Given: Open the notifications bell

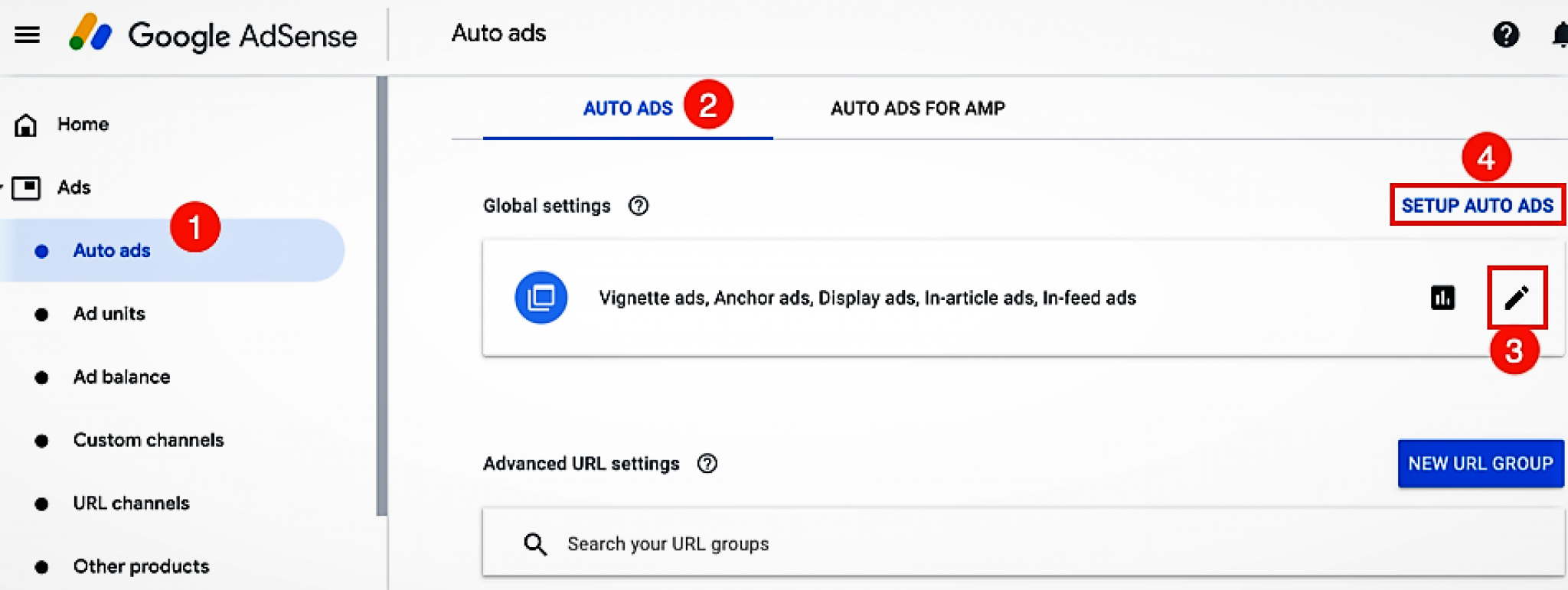Looking at the screenshot, I should tap(1560, 34).
